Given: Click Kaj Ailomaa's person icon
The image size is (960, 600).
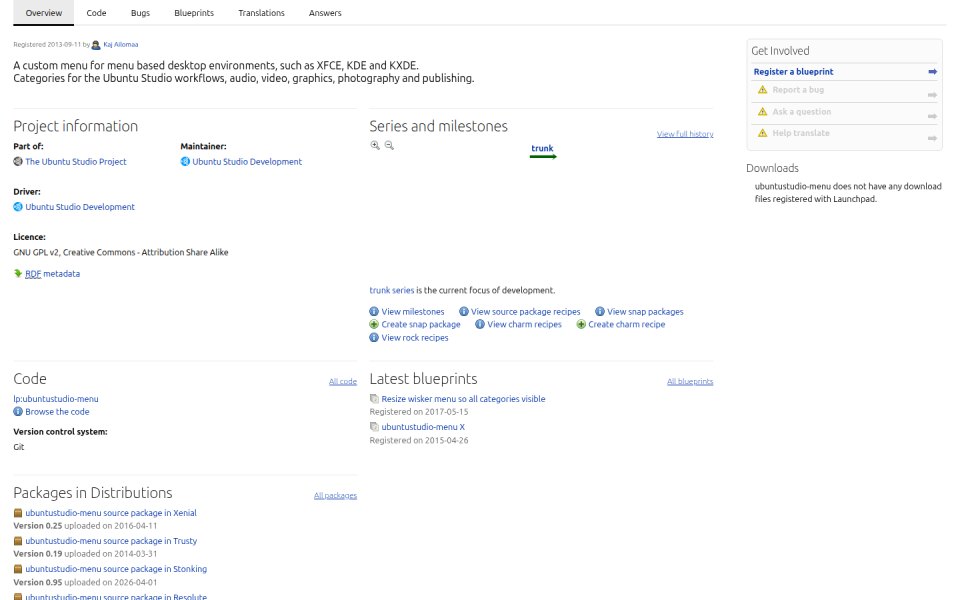Looking at the screenshot, I should [x=96, y=45].
